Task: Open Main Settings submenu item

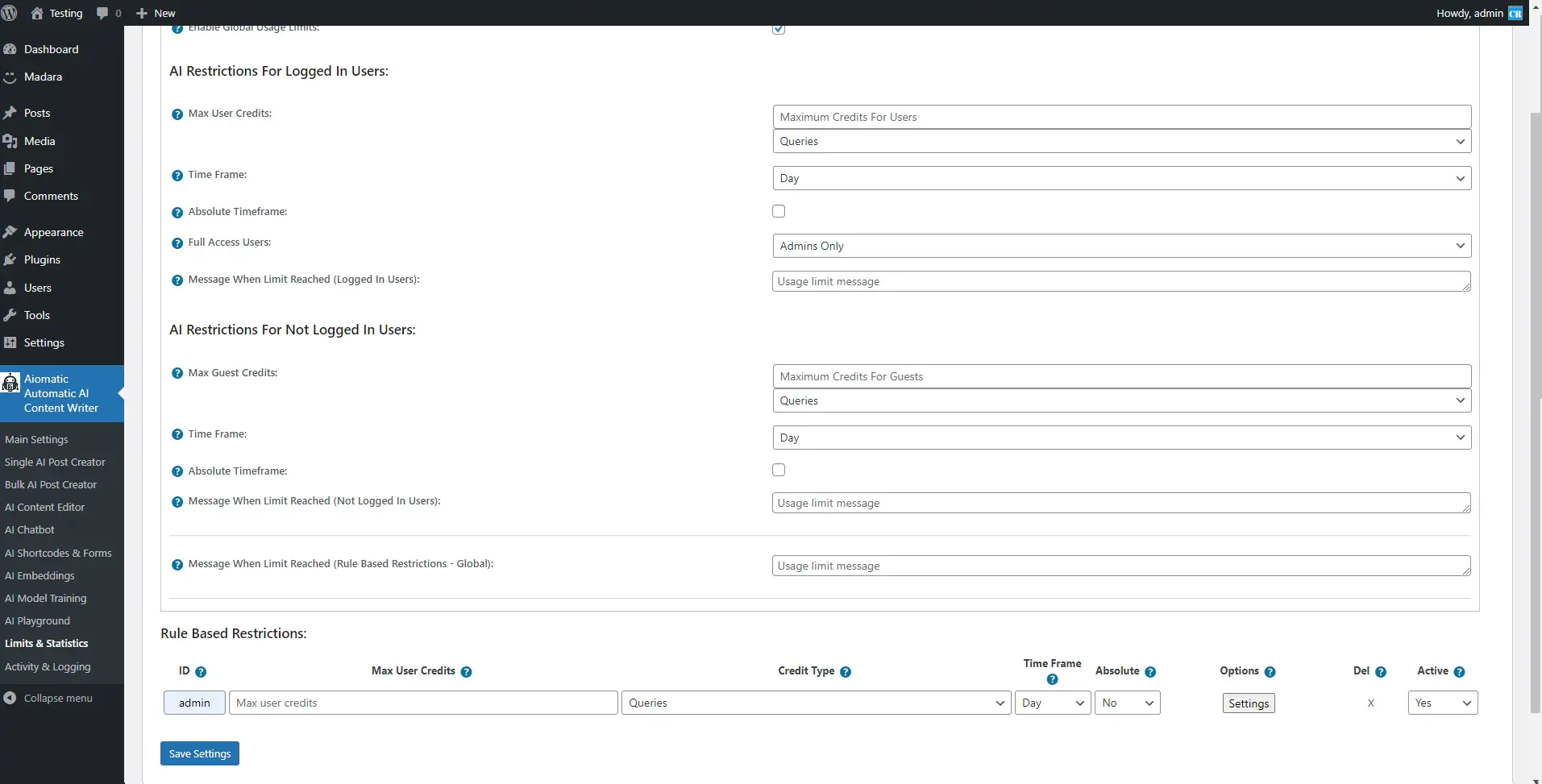Action: (x=36, y=439)
